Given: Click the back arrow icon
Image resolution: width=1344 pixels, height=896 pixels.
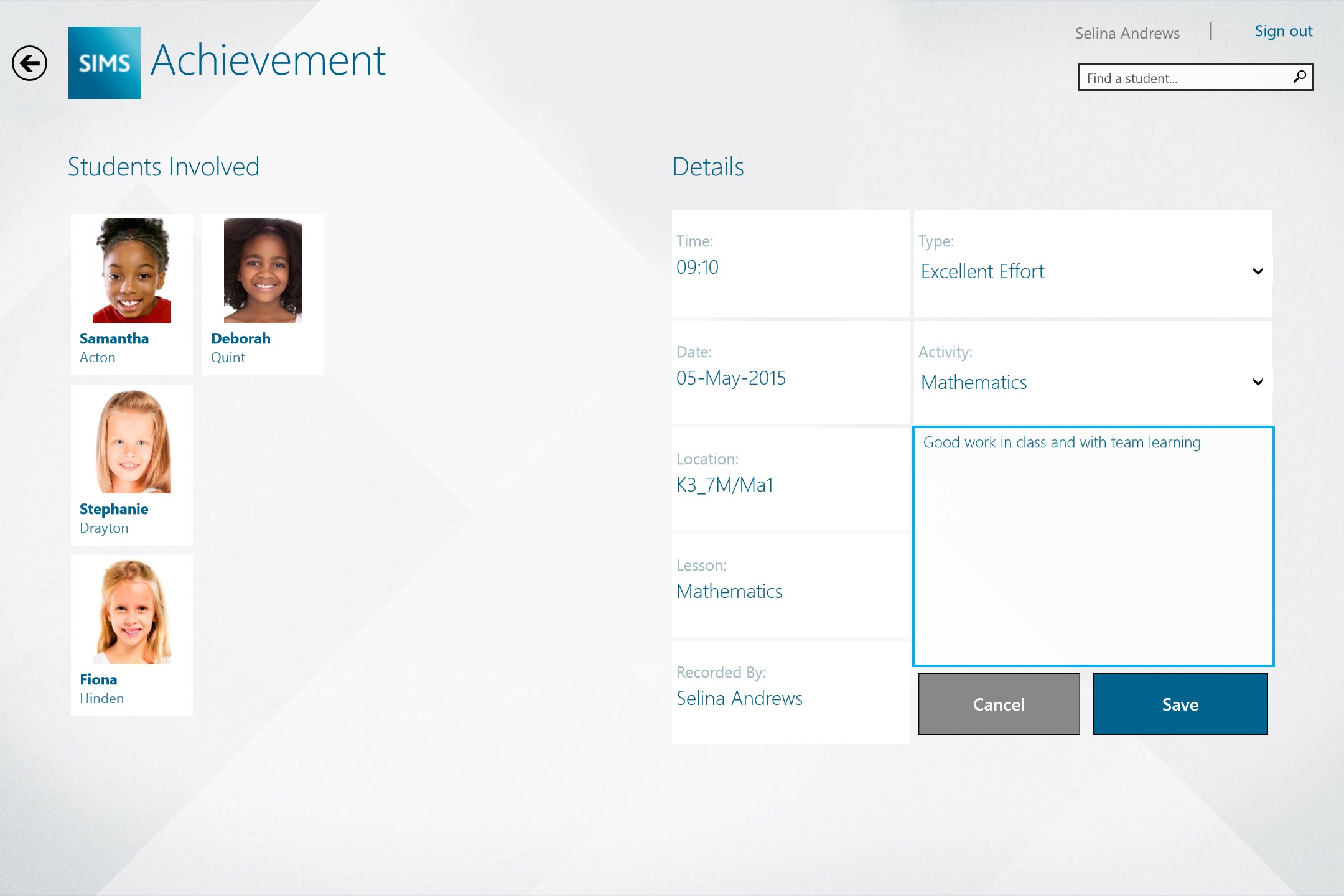Looking at the screenshot, I should pos(29,63).
